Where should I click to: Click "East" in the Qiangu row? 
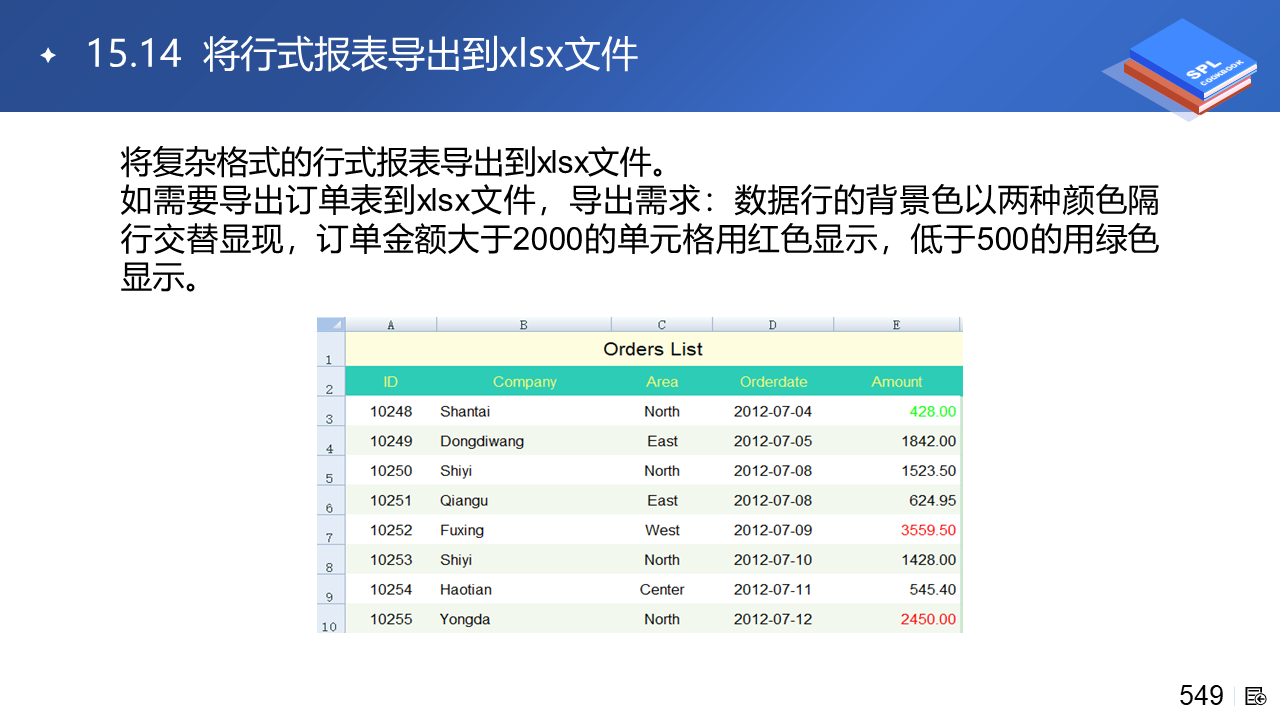pos(662,500)
